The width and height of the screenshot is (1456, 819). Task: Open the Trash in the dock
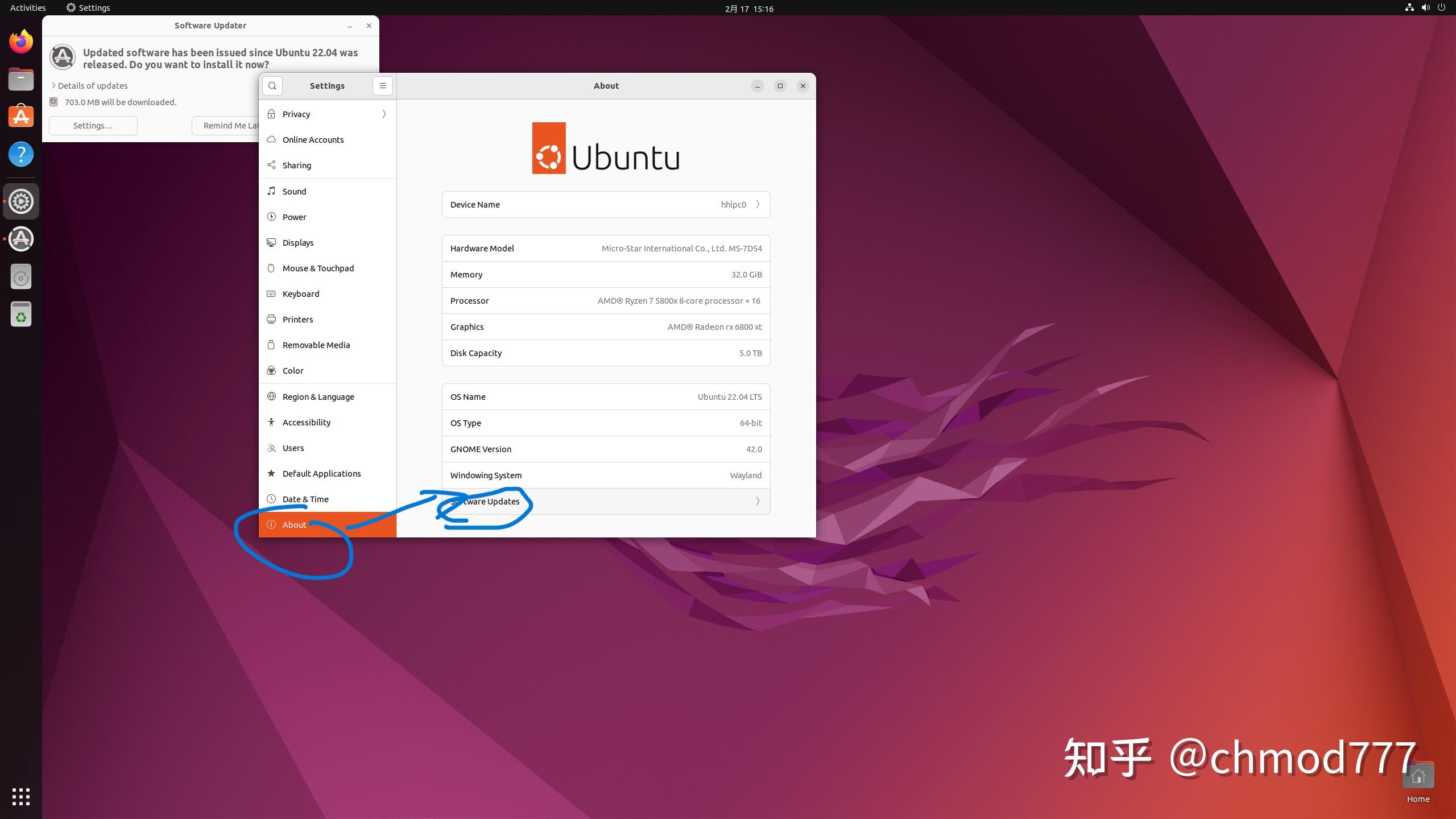[21, 315]
